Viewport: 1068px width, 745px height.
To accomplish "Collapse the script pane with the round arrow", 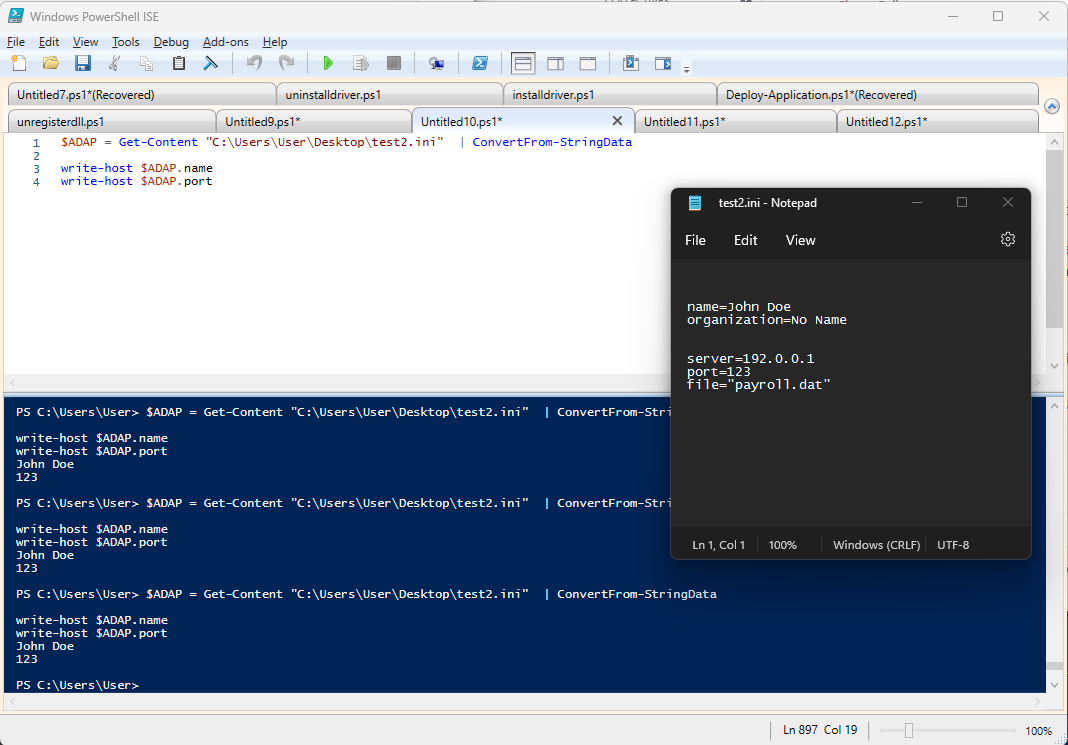I will tap(1052, 106).
